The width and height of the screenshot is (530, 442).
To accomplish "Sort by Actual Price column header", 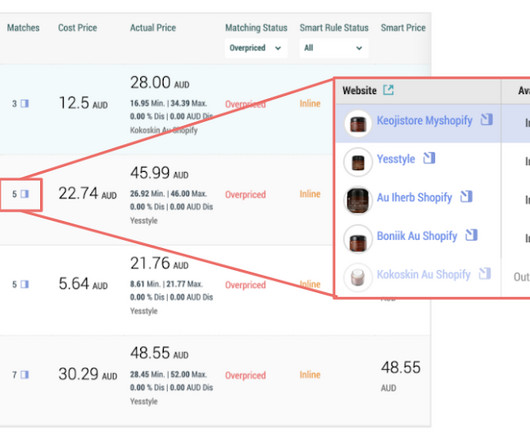I will [x=153, y=28].
